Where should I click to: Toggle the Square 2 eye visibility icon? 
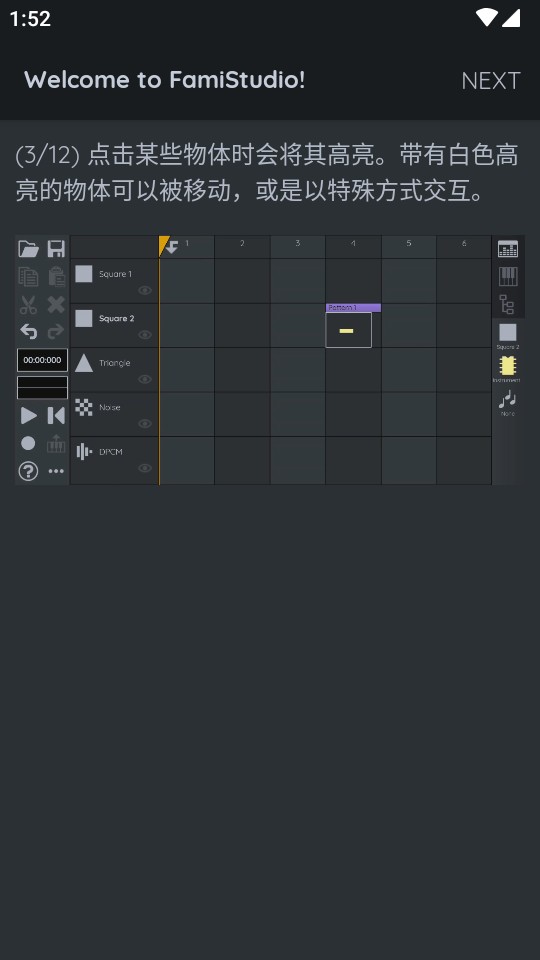(x=144, y=335)
